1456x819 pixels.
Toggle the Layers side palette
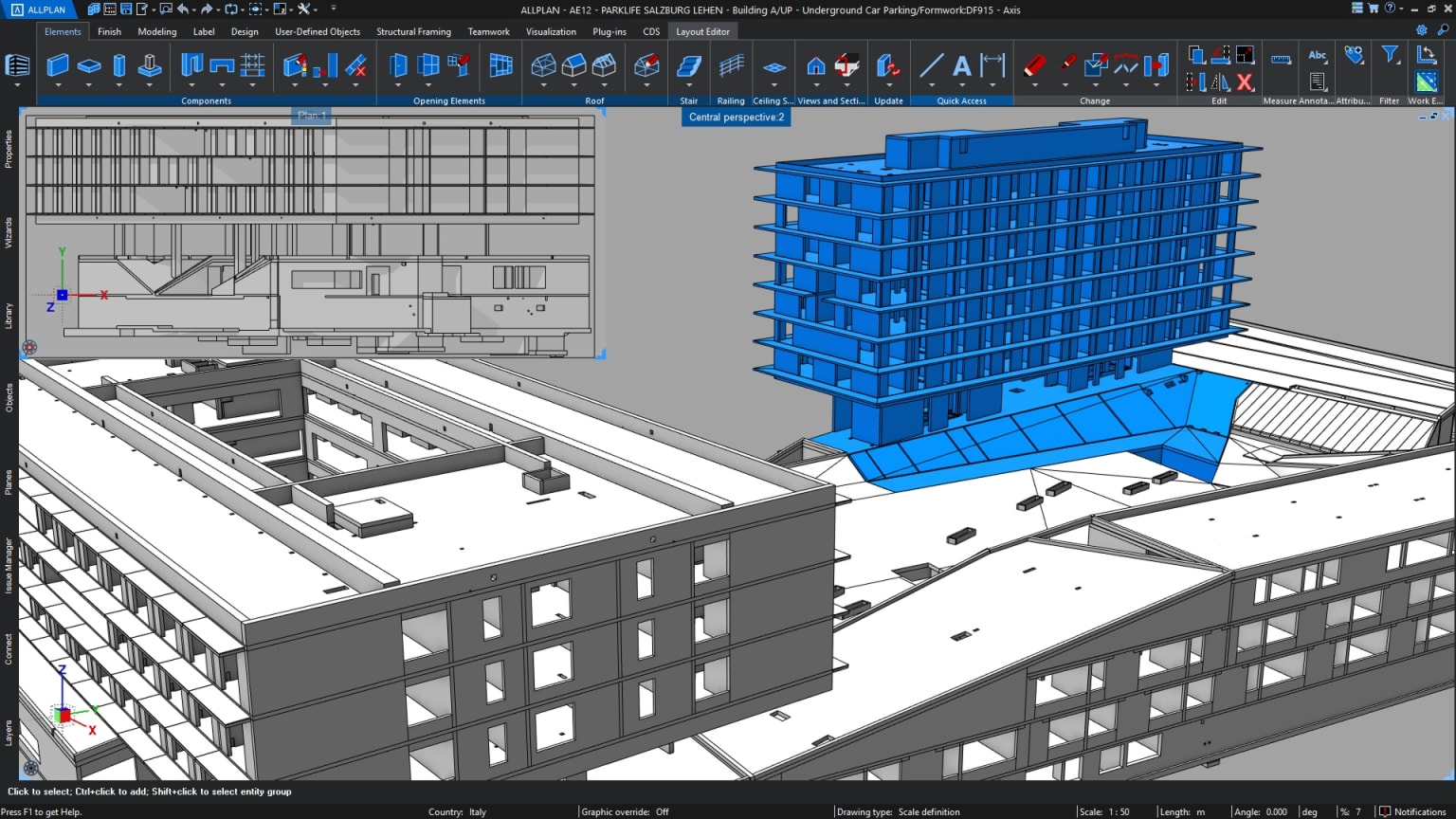pos(9,733)
